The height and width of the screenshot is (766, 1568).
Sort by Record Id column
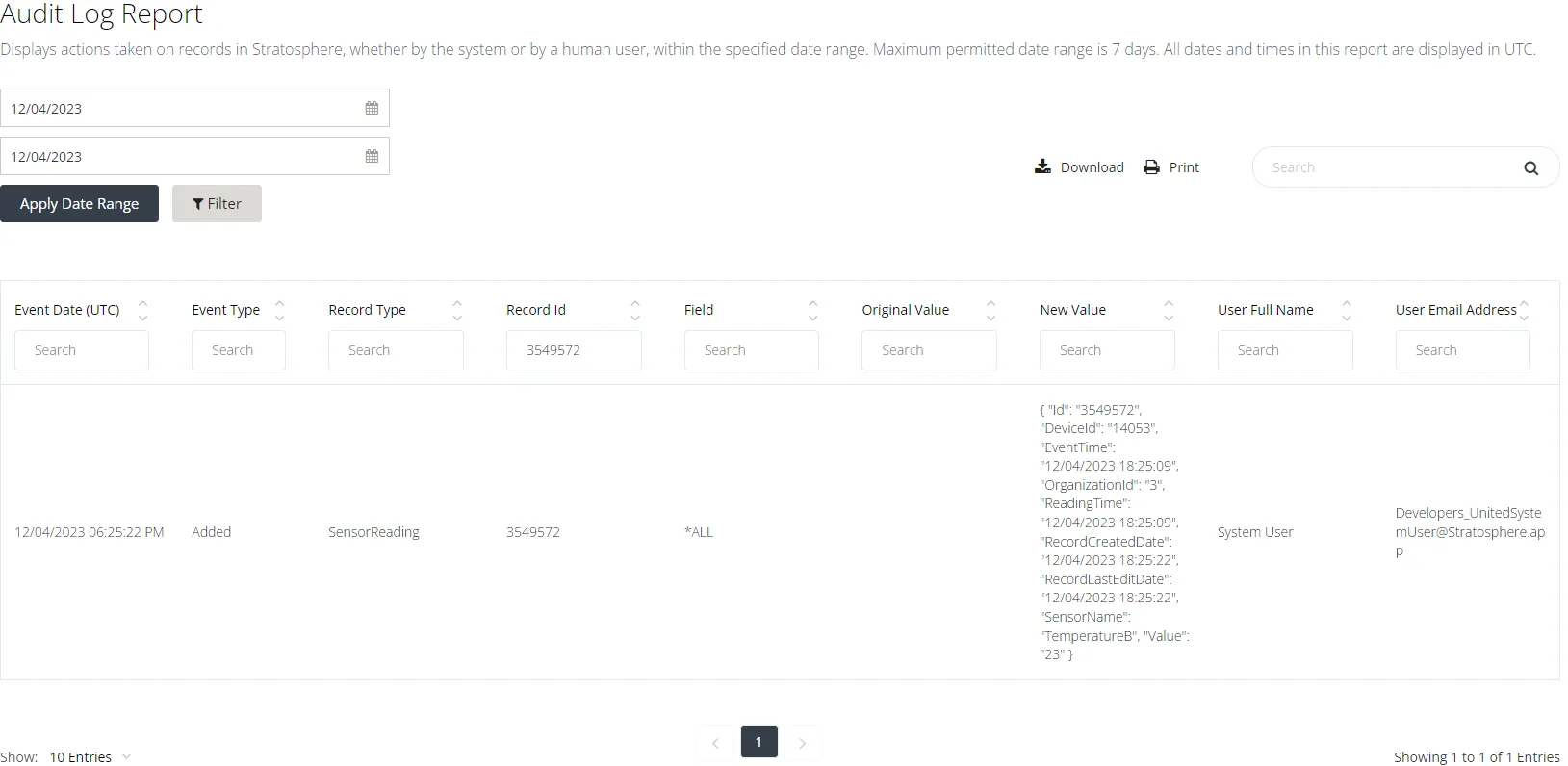pyautogui.click(x=635, y=310)
